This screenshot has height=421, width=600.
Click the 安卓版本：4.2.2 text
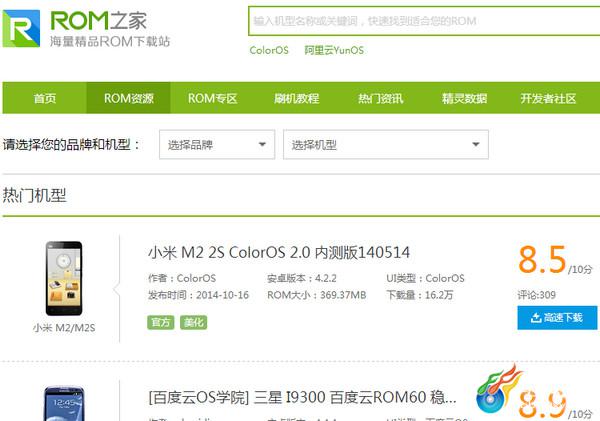pos(302,278)
